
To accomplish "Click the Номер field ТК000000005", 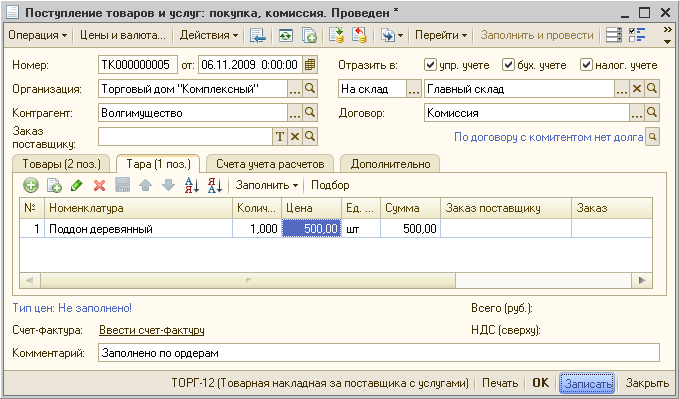I will tap(138, 65).
